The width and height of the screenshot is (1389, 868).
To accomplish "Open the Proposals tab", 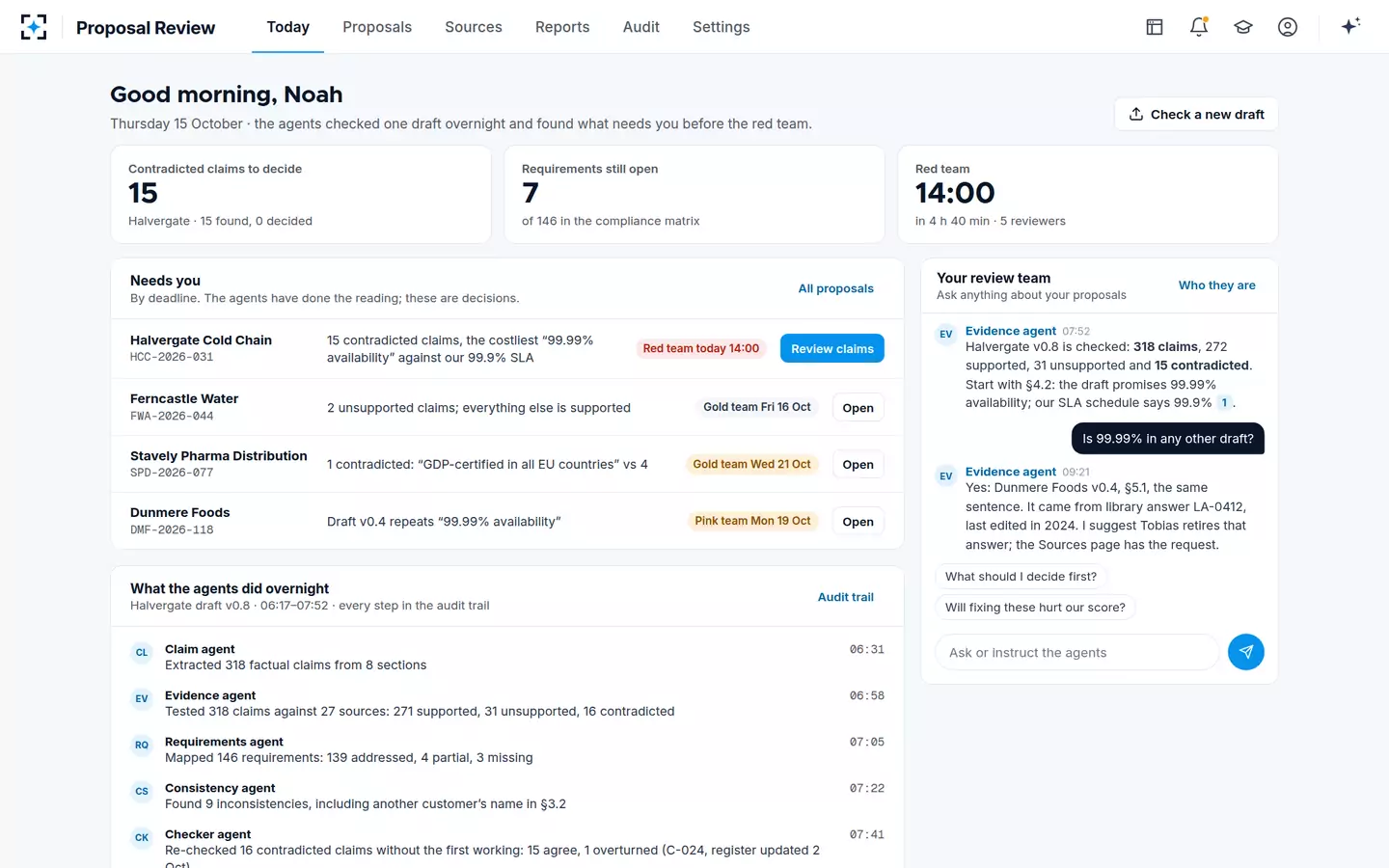I will (x=377, y=27).
